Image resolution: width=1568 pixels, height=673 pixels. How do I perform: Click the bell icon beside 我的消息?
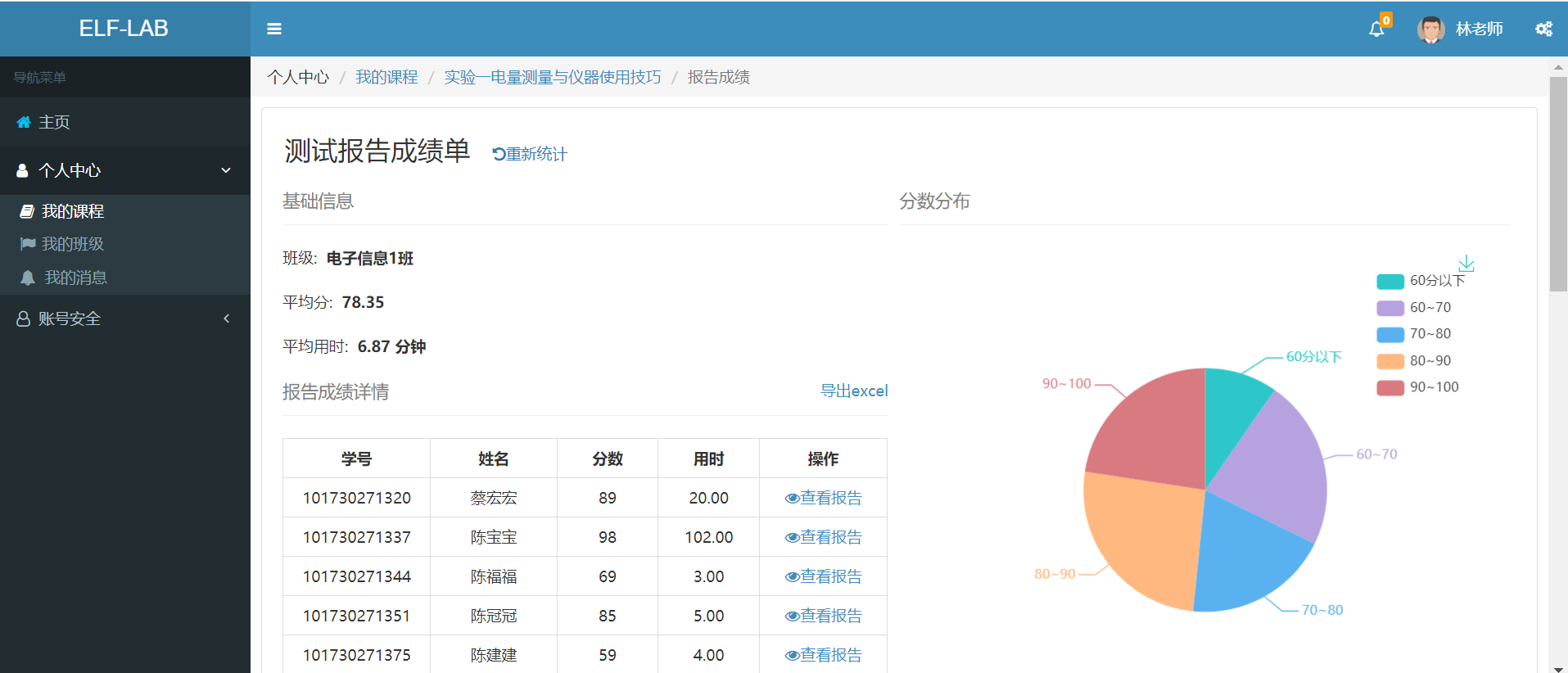pos(28,278)
